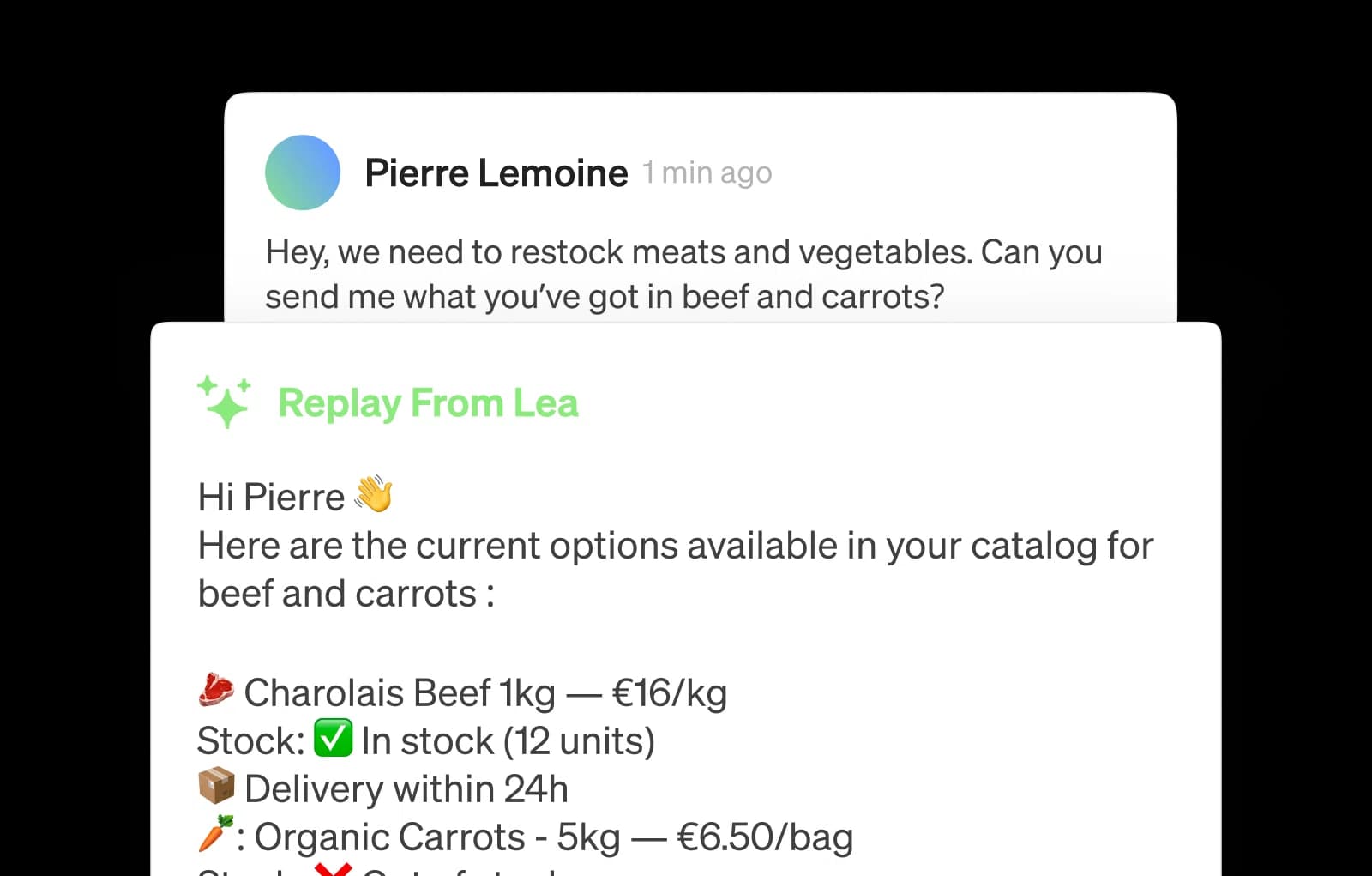
Task: Click the "In stock (12 units)" status text
Action: [x=508, y=740]
